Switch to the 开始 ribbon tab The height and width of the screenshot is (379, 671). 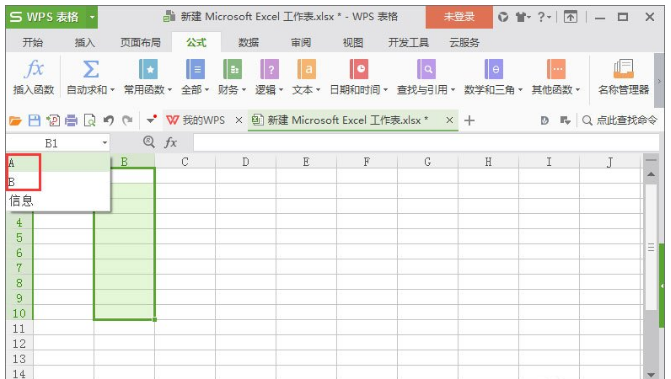[33, 42]
